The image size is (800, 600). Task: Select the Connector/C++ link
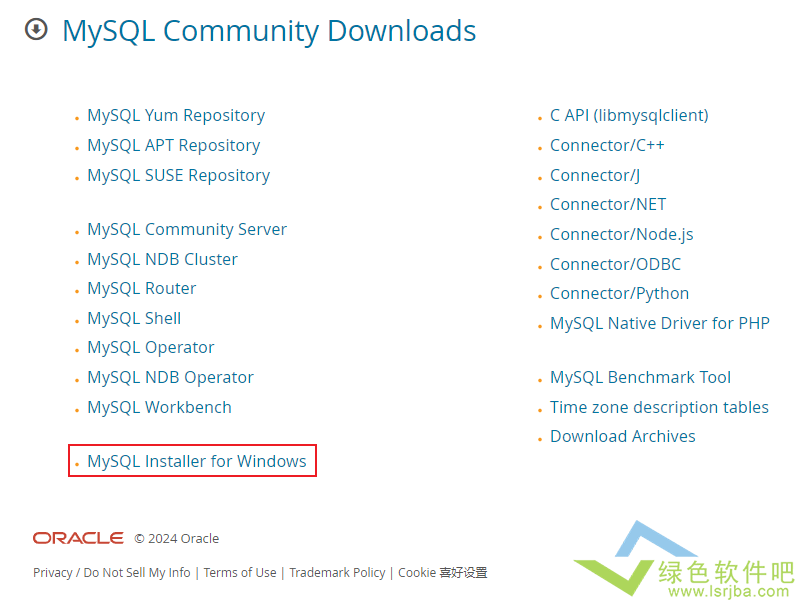[x=607, y=146]
